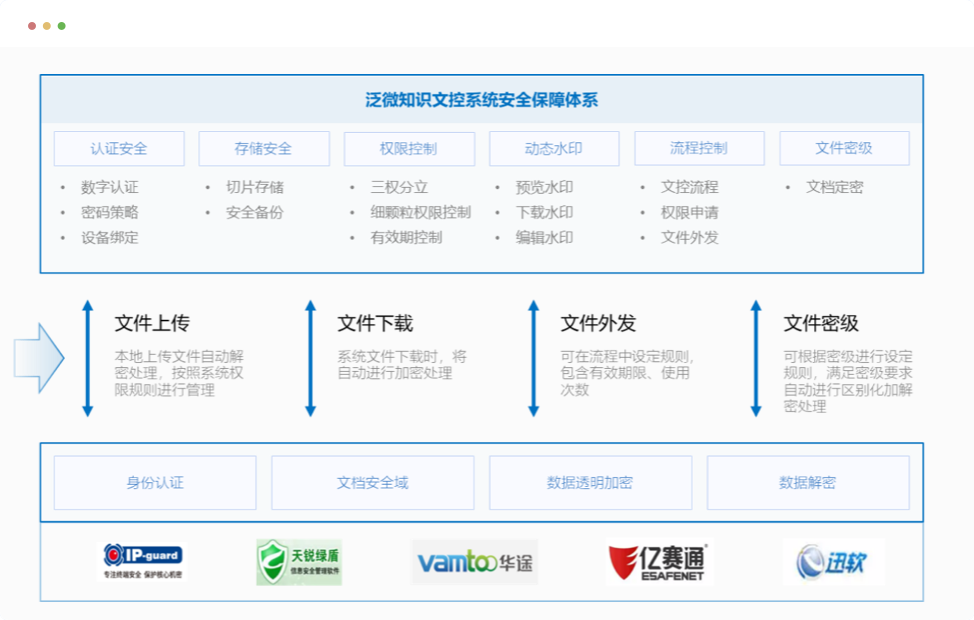The image size is (974, 620).
Task: Choose the 动态水印 category header
Action: click(554, 149)
